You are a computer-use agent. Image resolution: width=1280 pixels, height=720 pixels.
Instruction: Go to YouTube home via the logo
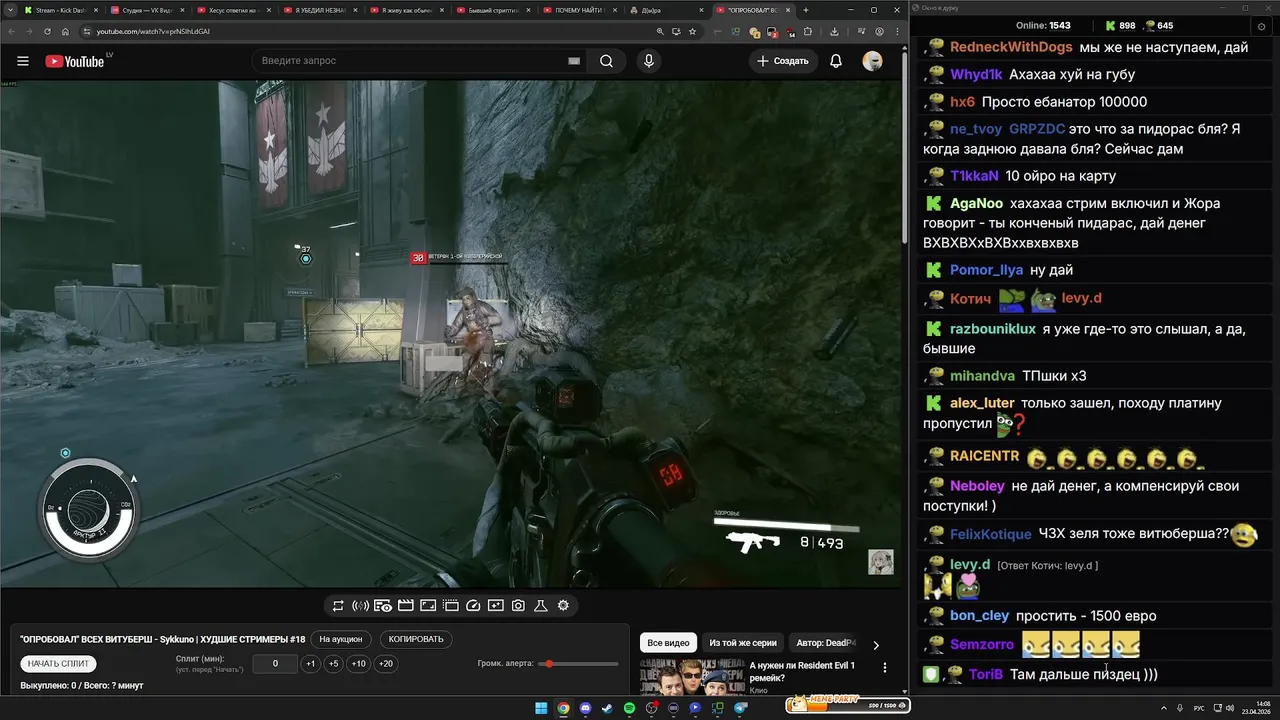[77, 61]
